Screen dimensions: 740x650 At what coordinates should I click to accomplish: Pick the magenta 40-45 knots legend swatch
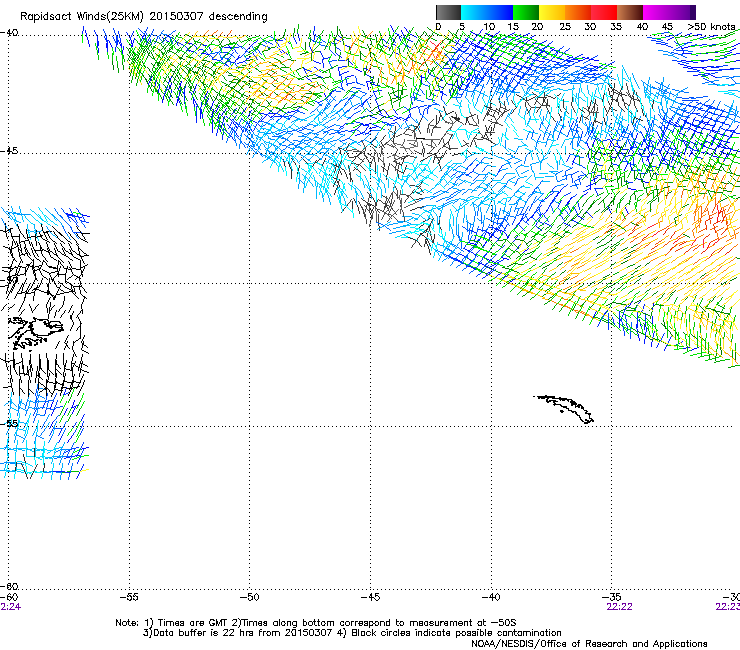click(x=656, y=12)
